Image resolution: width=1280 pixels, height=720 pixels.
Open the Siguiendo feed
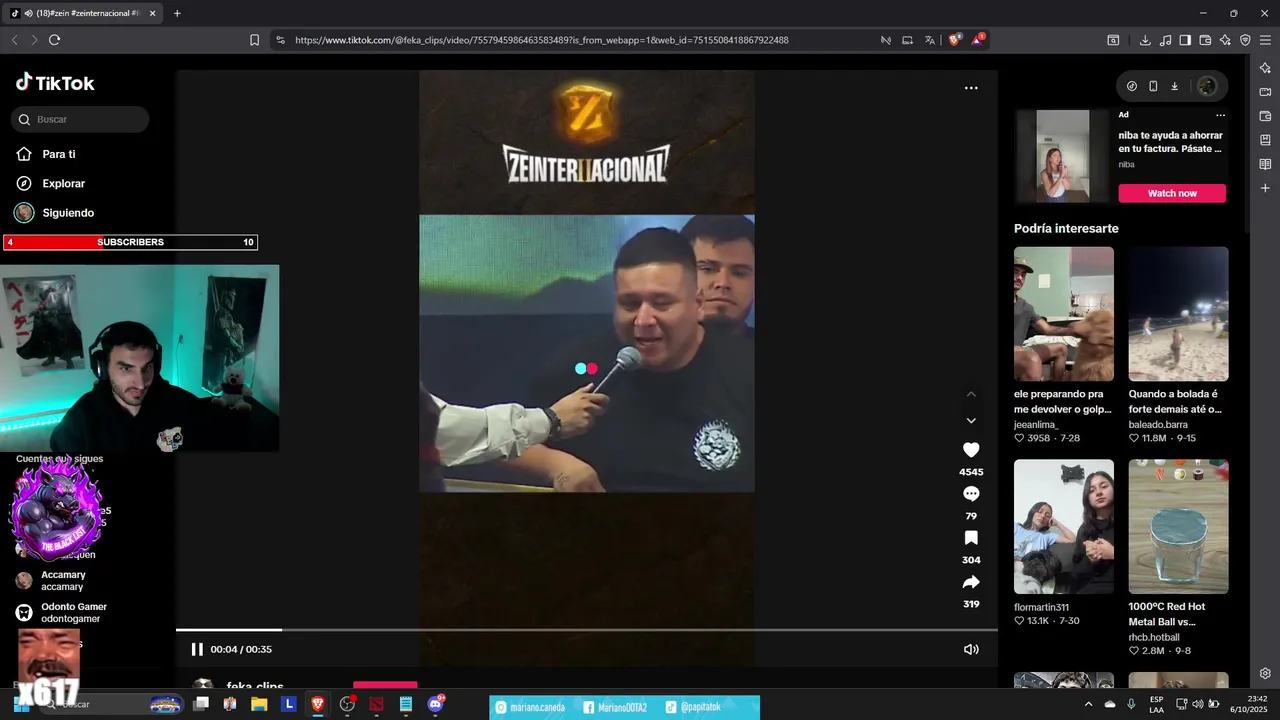(68, 213)
